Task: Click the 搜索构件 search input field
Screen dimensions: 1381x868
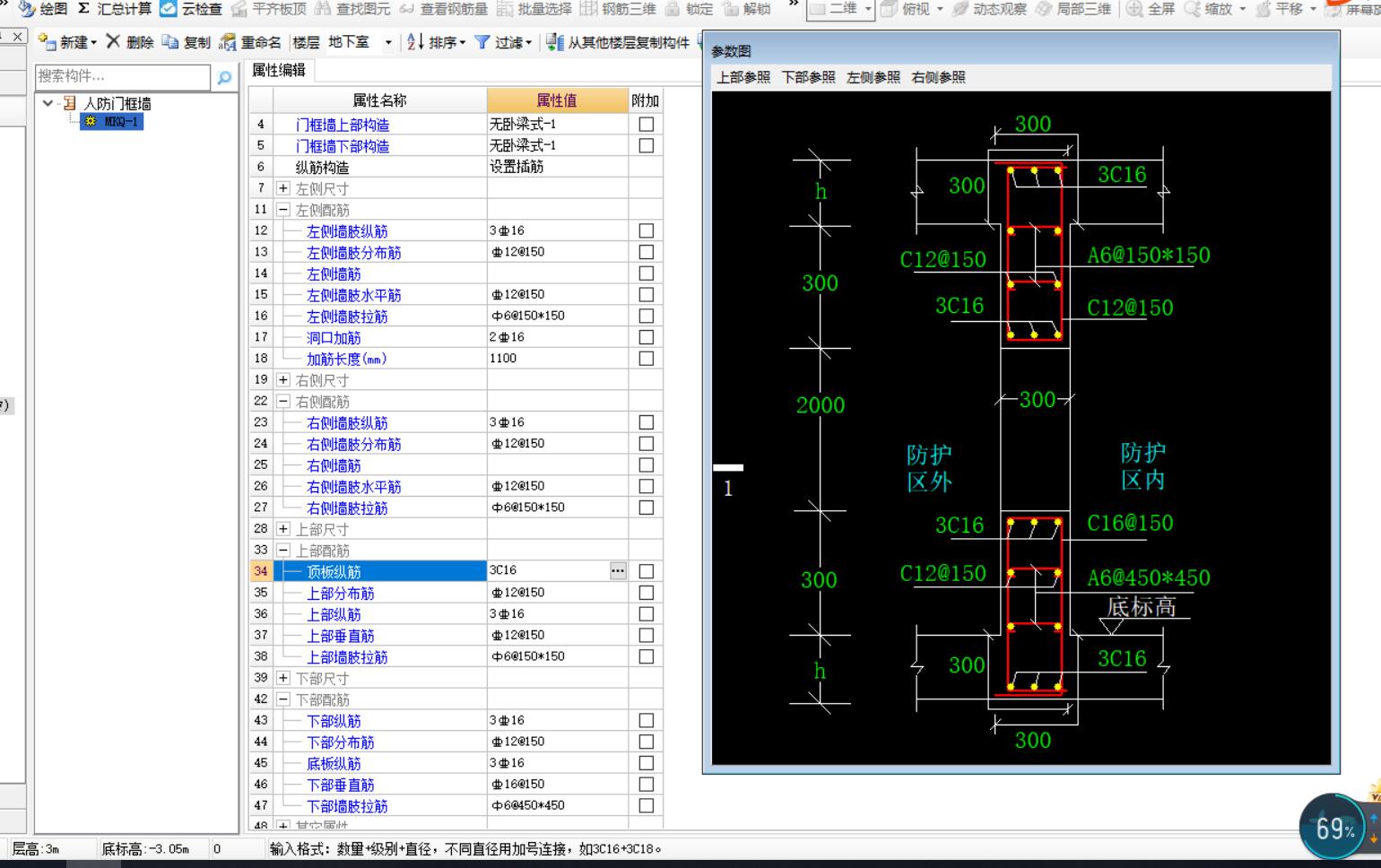Action: [x=122, y=77]
